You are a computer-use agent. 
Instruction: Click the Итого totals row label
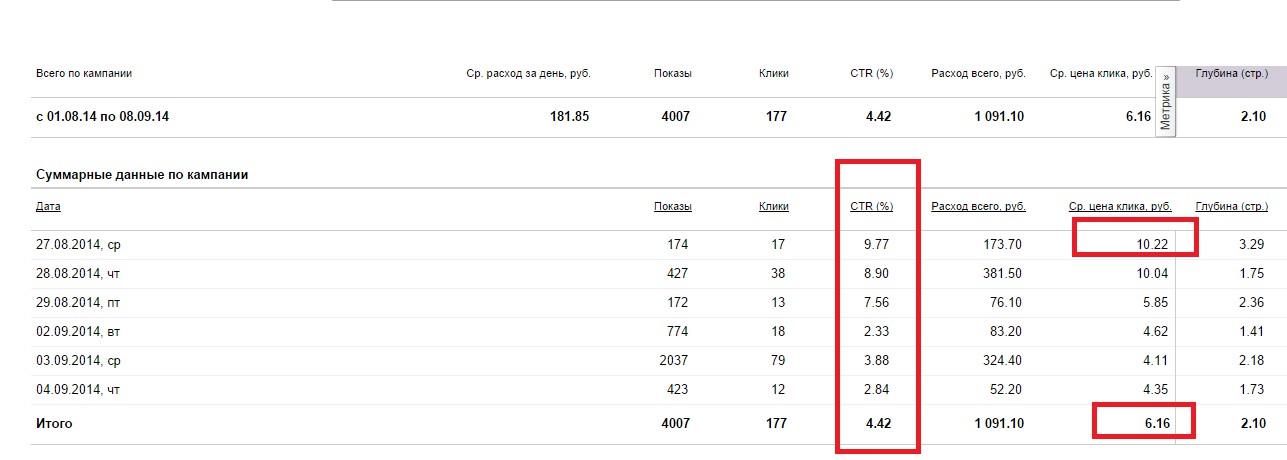pos(54,424)
